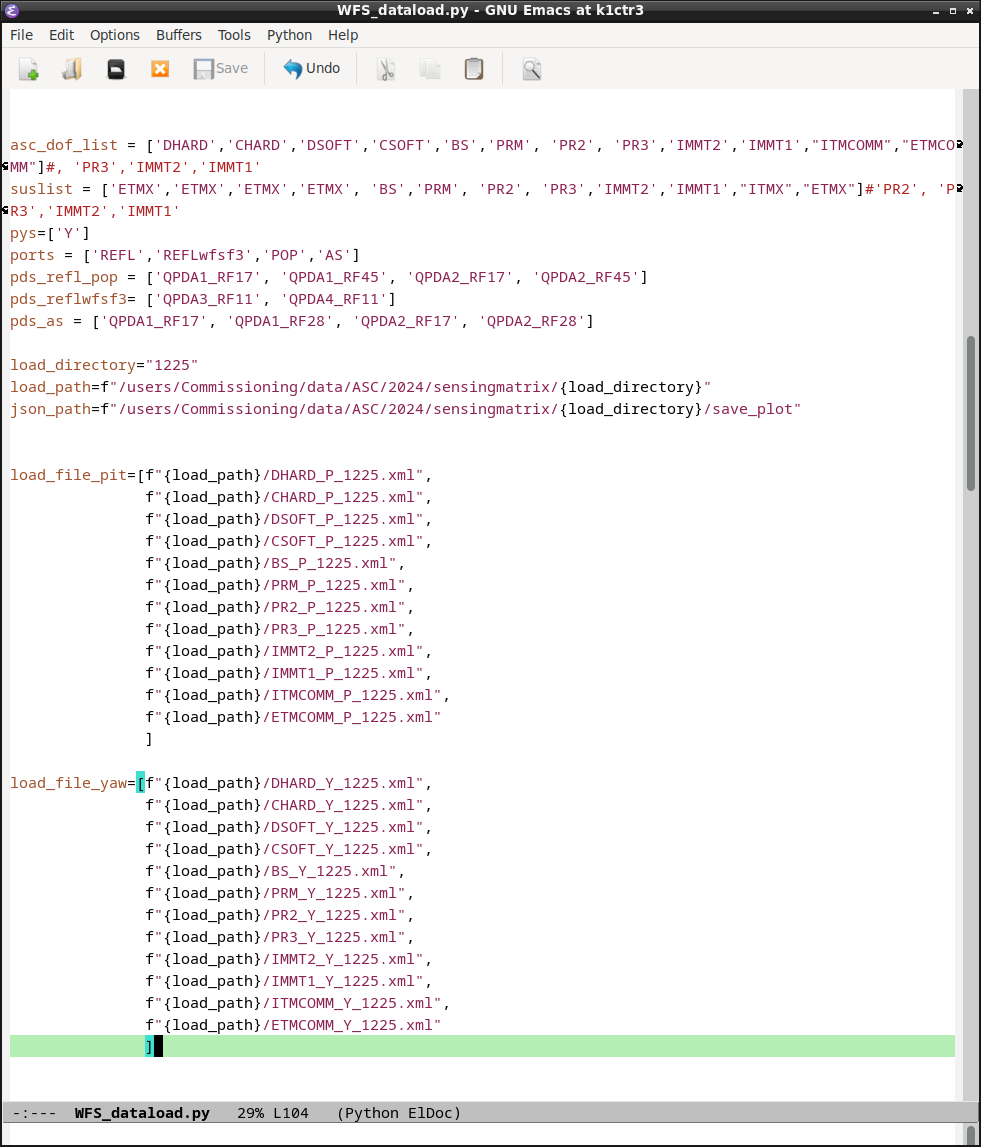The image size is (981, 1147).
Task: Click /DSOFT_Y_1225.xml text
Action: click(x=339, y=827)
